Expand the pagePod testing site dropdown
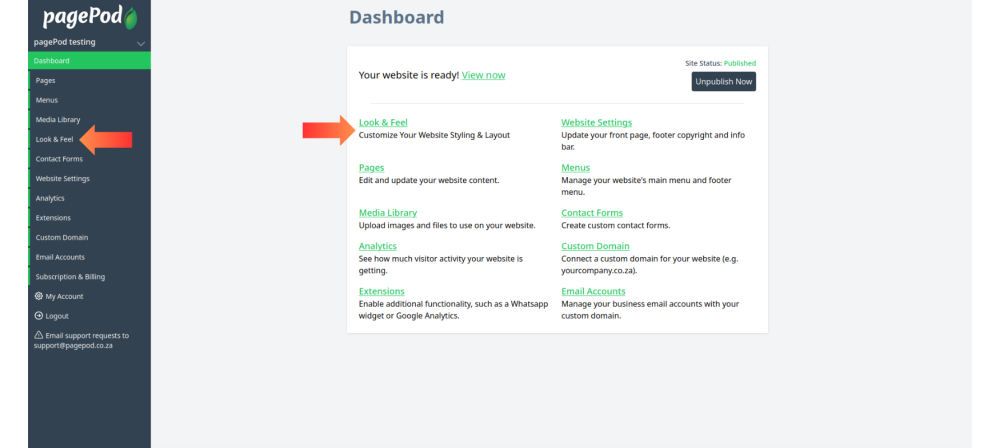This screenshot has width=1000, height=448. [141, 43]
